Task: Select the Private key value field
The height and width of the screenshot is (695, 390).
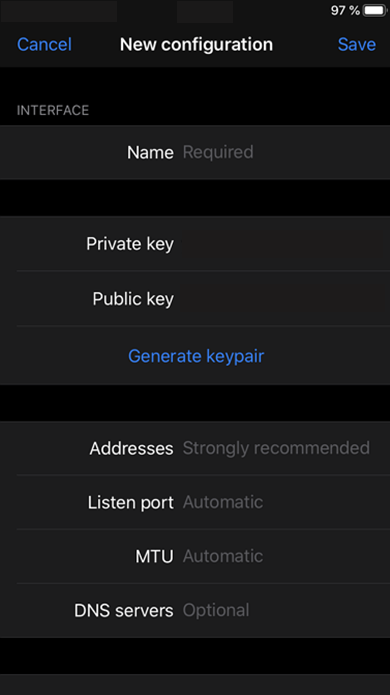Action: pyautogui.click(x=284, y=244)
